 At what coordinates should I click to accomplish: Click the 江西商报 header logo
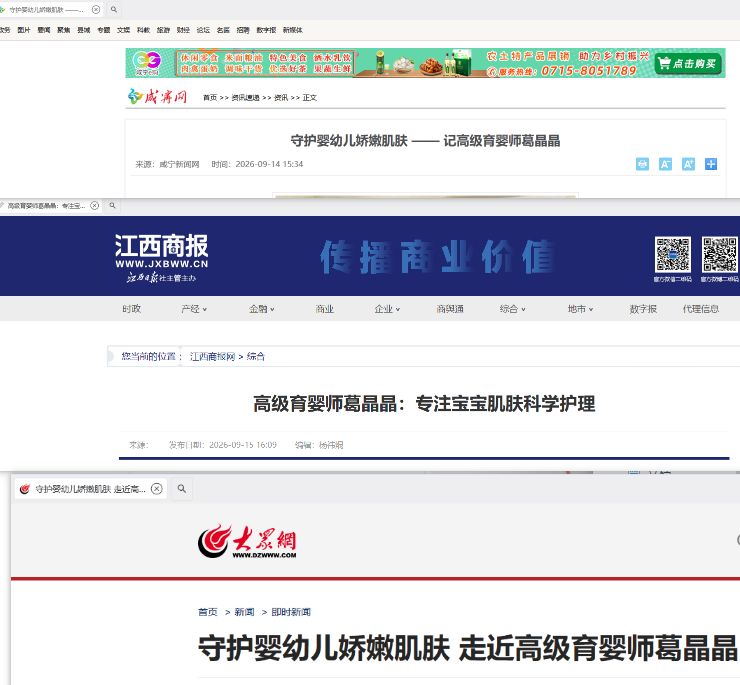(x=161, y=257)
